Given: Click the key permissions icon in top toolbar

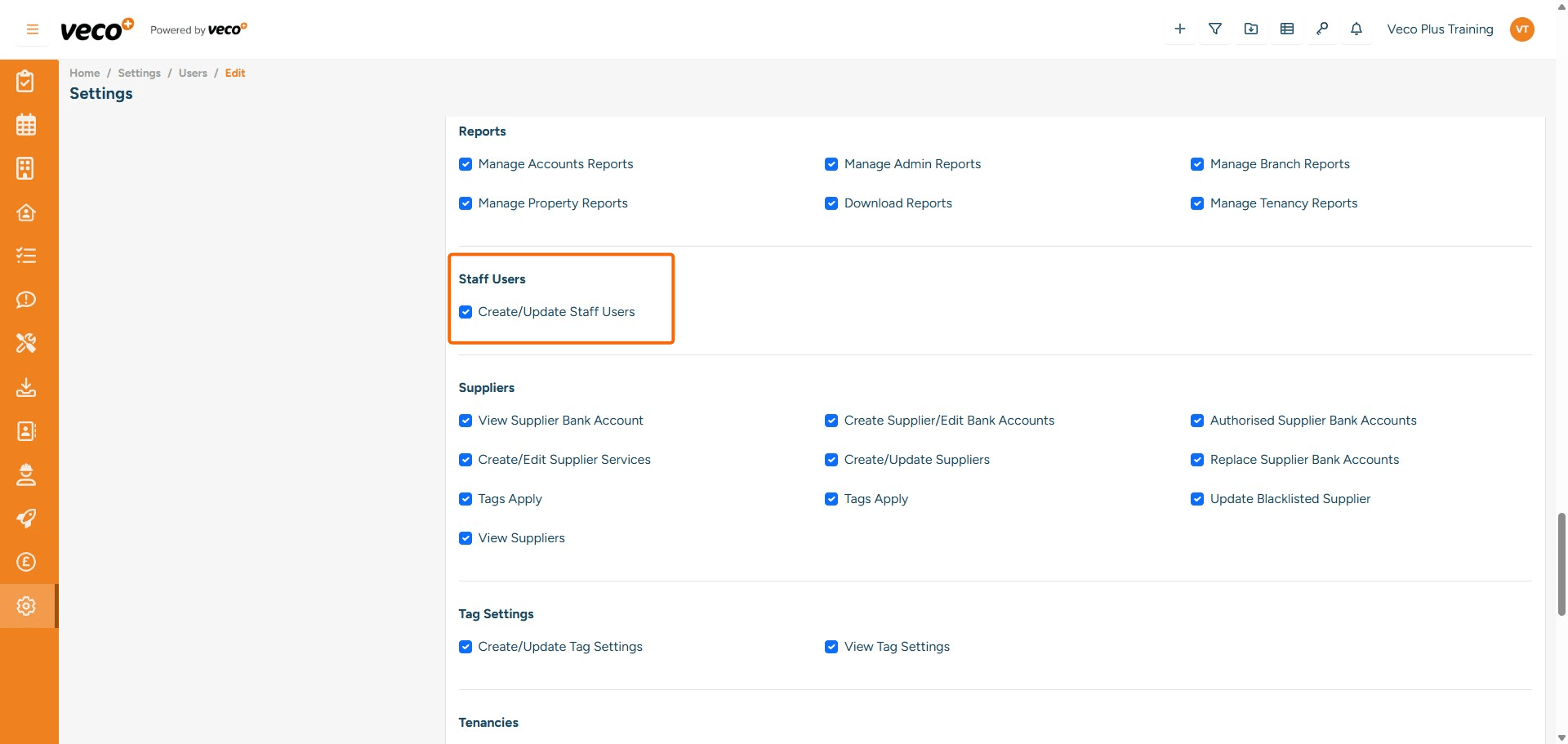Looking at the screenshot, I should click(x=1322, y=29).
